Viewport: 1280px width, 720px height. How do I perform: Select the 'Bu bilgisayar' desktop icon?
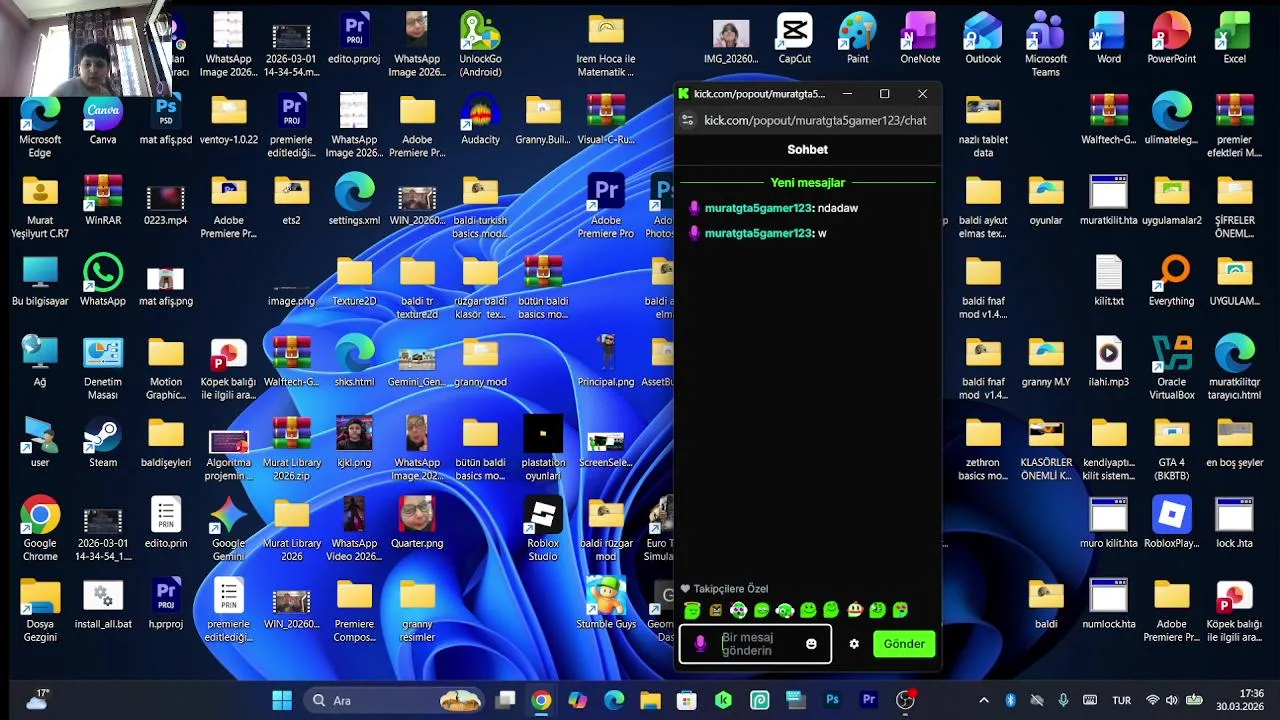tap(40, 281)
